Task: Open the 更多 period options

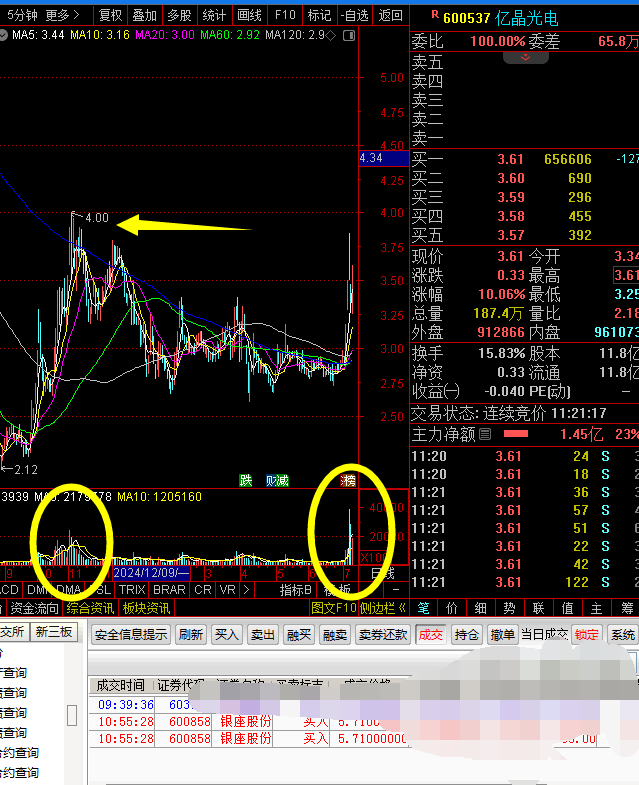Action: [x=63, y=16]
